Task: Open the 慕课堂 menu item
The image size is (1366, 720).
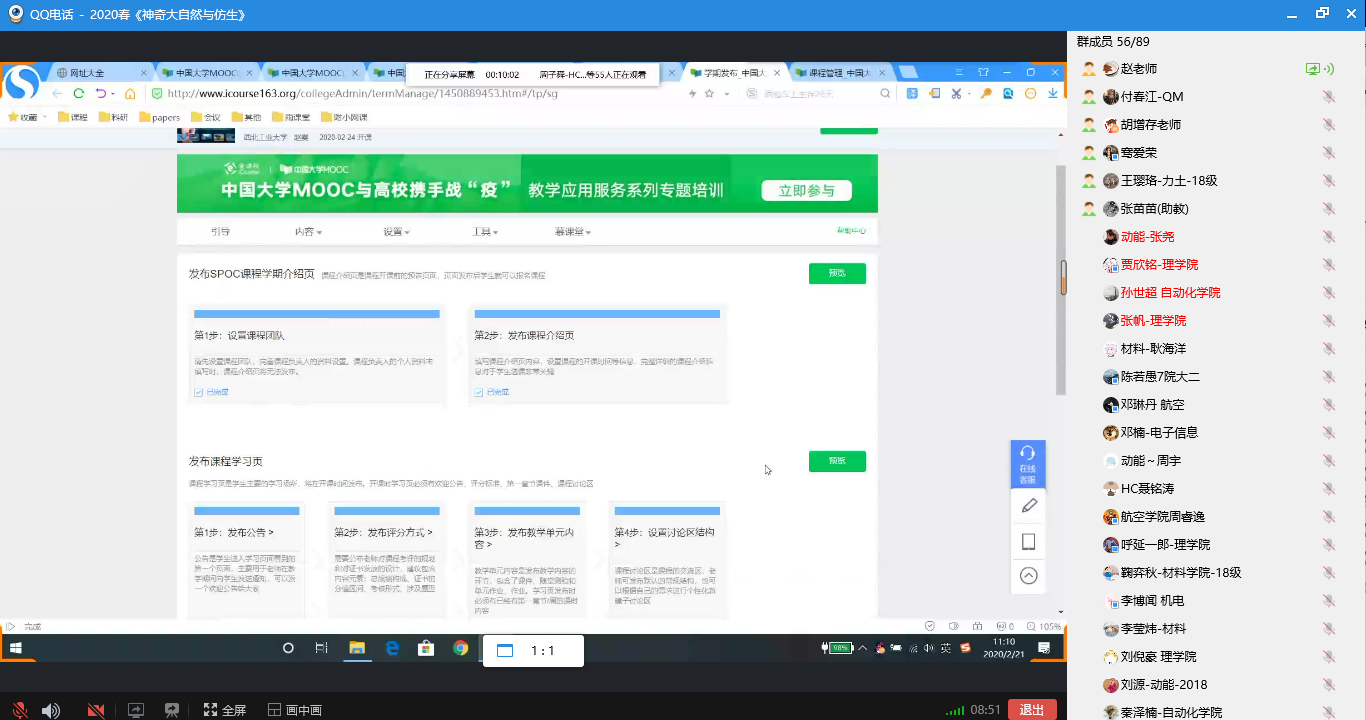Action: pos(572,232)
